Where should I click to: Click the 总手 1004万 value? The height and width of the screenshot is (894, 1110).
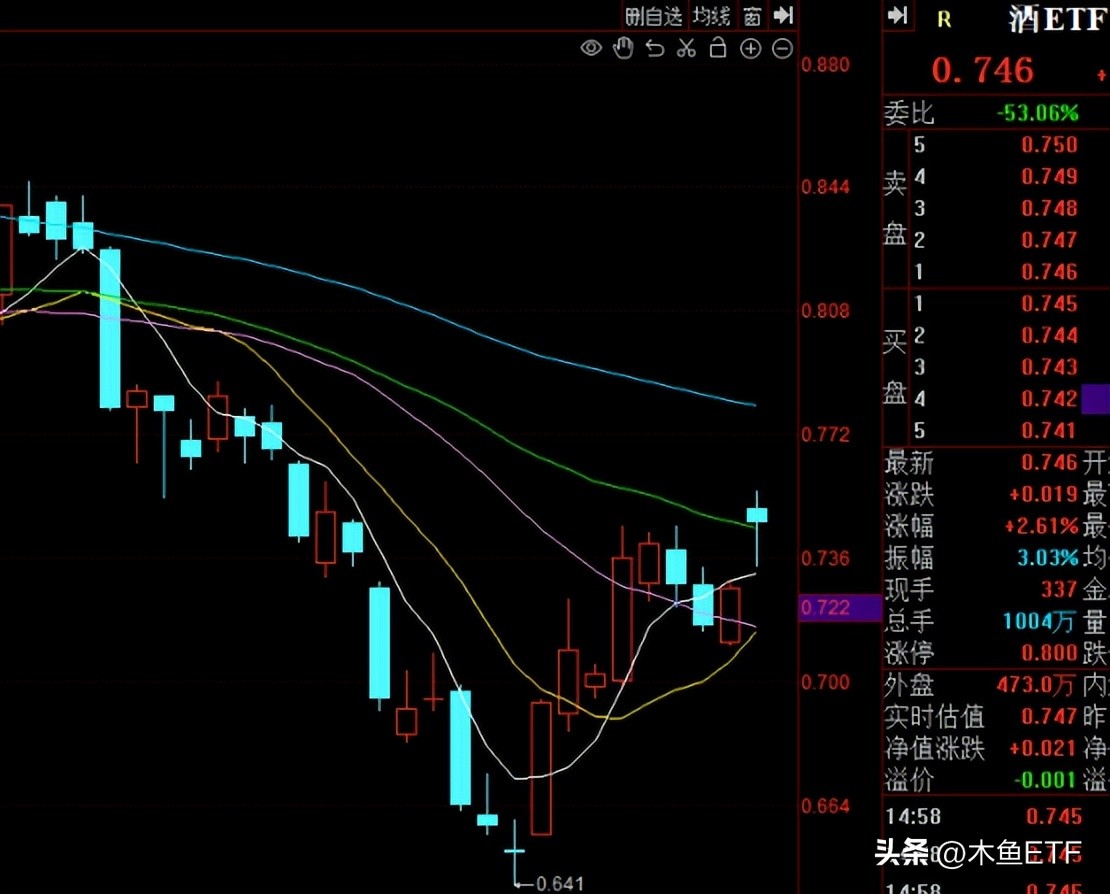(1039, 621)
